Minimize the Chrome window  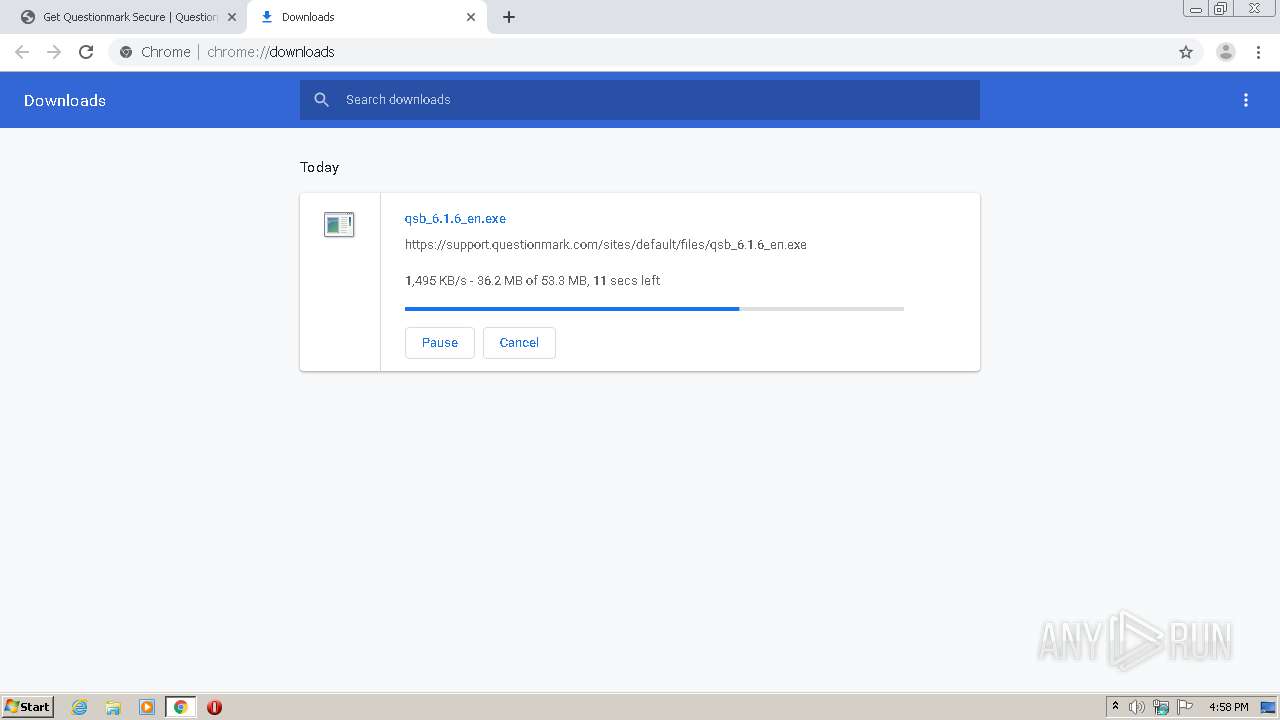[x=1196, y=9]
